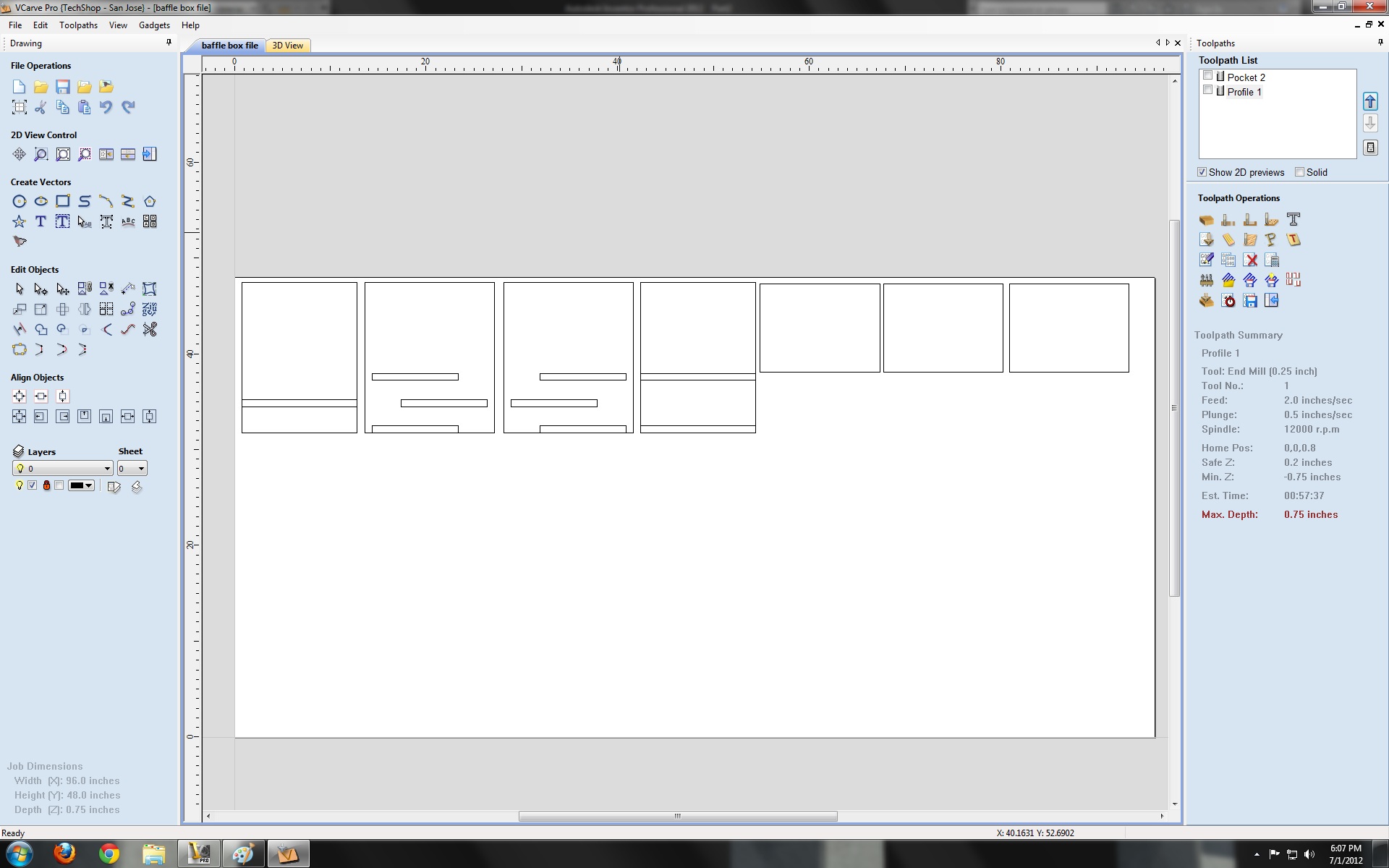Click the volume icon in the system tray
Image resolution: width=1389 pixels, height=868 pixels.
[1309, 854]
